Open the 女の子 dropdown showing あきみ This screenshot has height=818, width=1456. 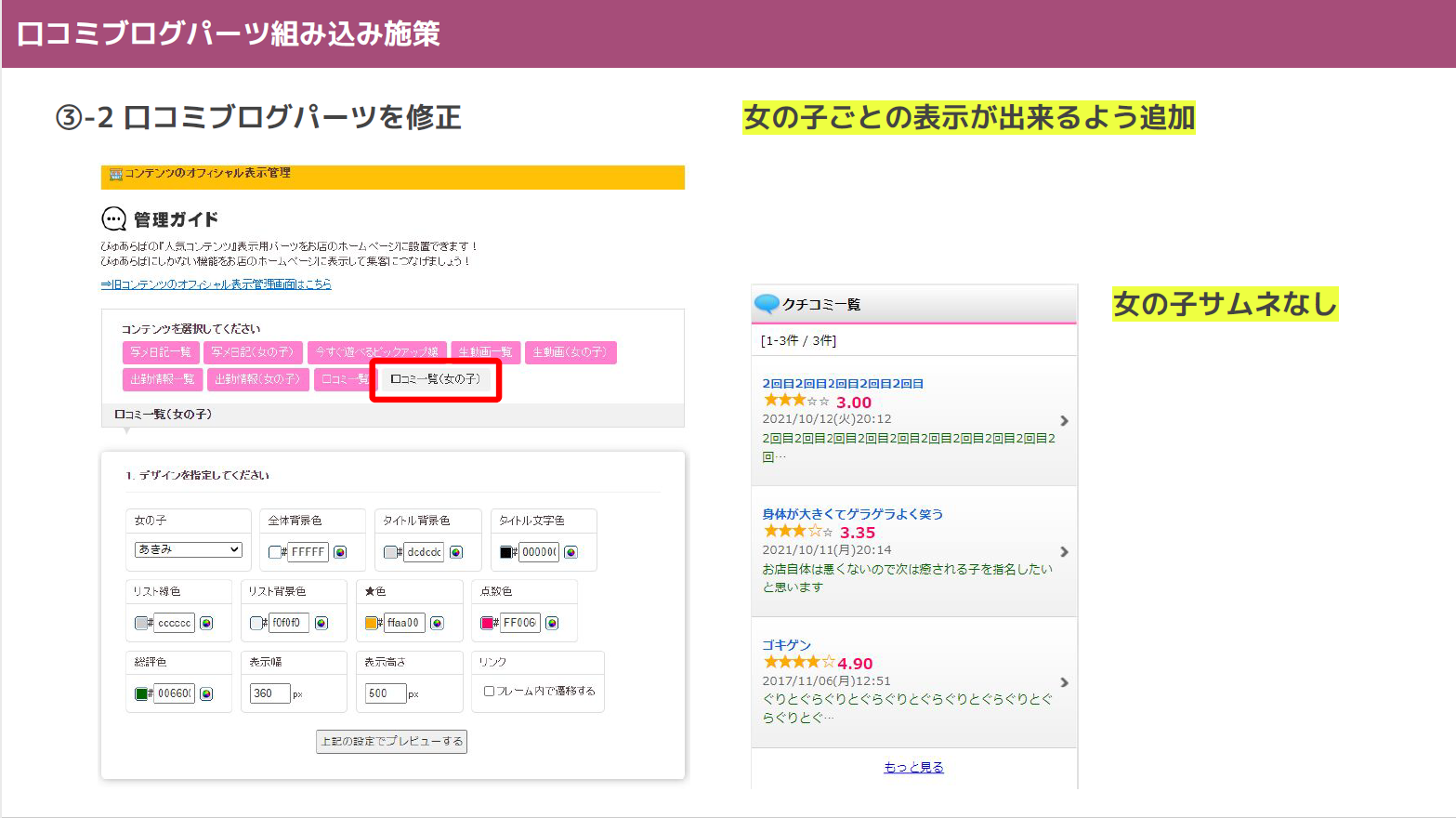(187, 549)
